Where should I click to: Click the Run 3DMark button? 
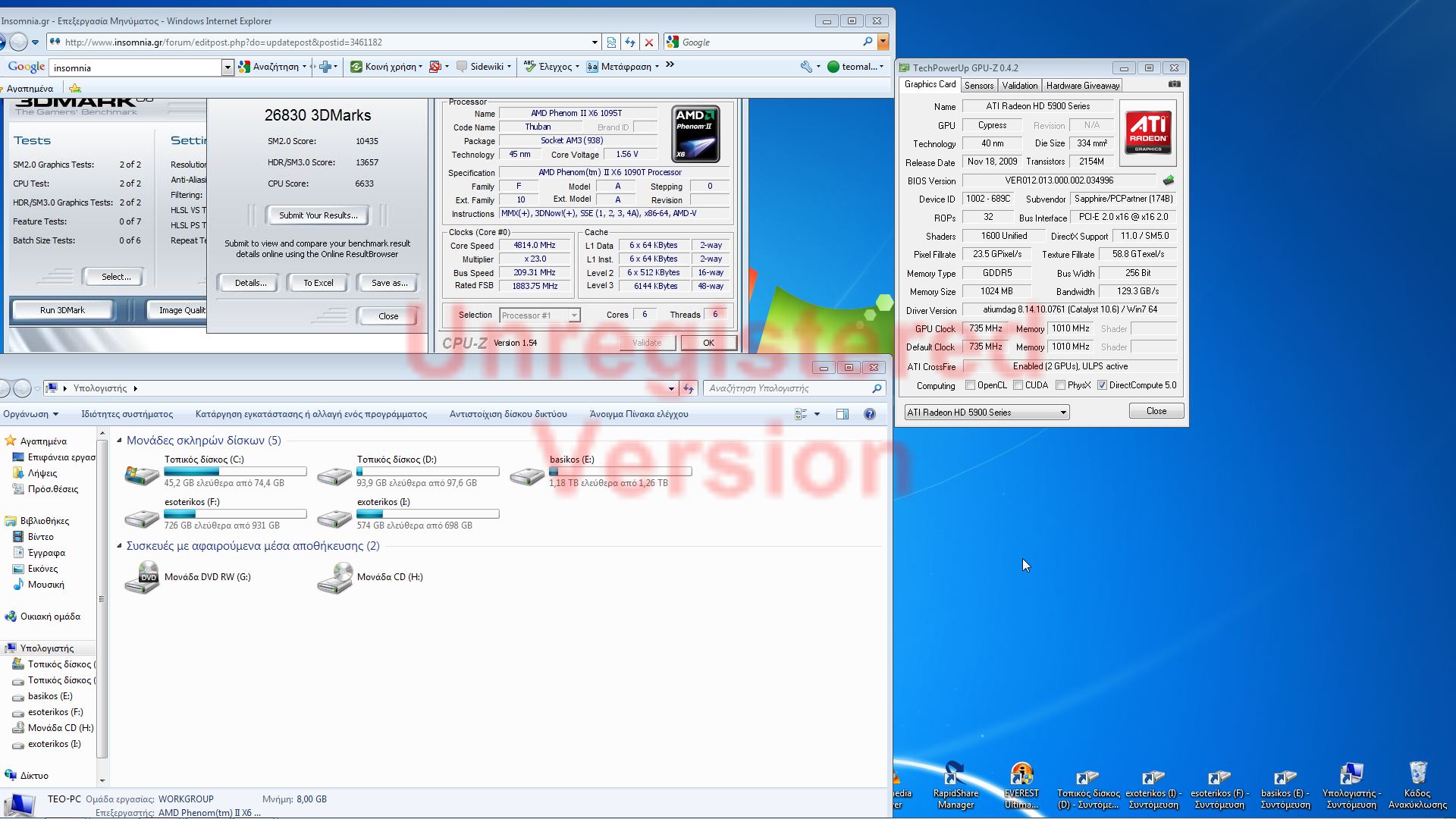62,310
